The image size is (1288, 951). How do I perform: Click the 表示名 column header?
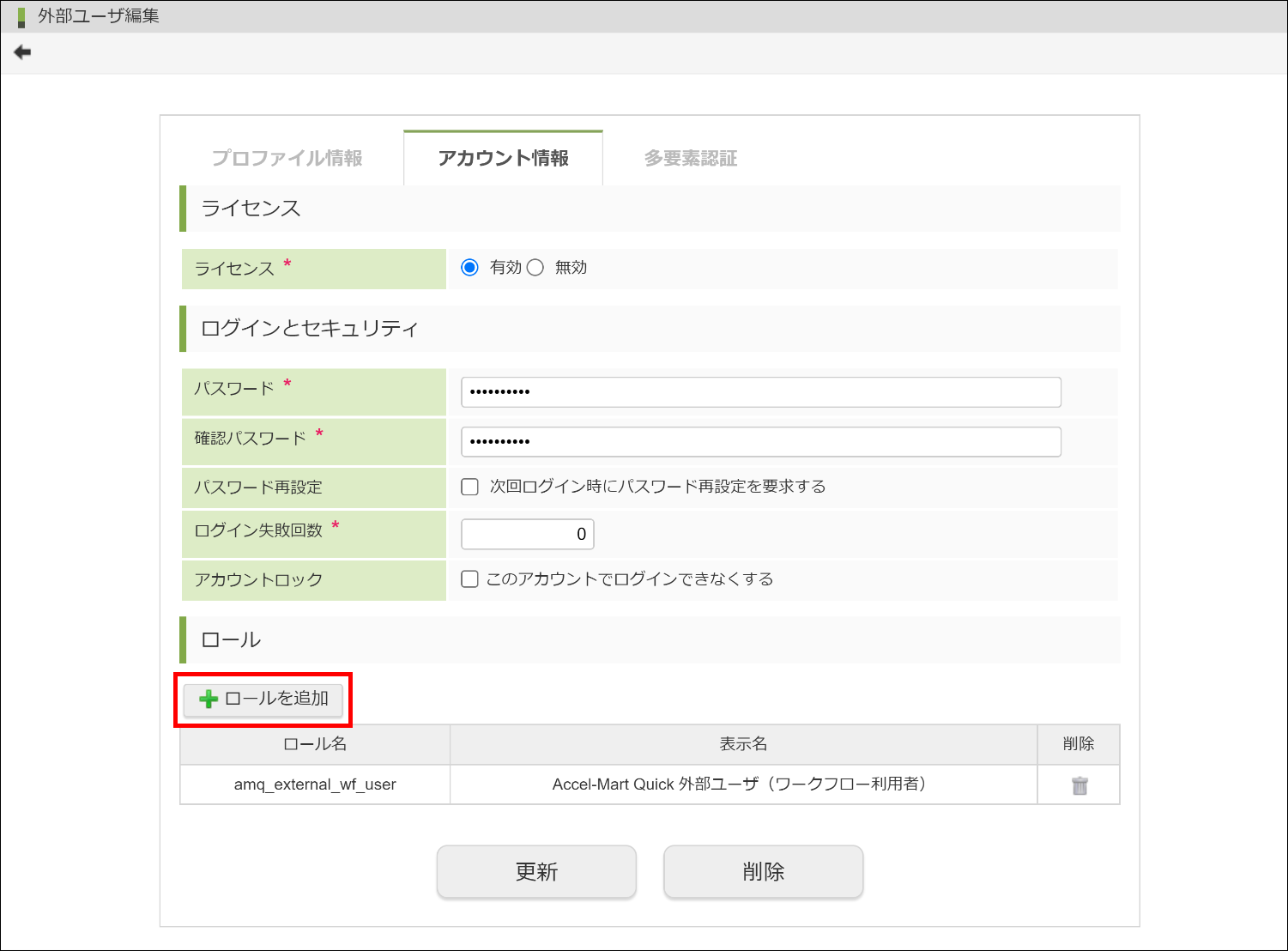[x=743, y=744]
